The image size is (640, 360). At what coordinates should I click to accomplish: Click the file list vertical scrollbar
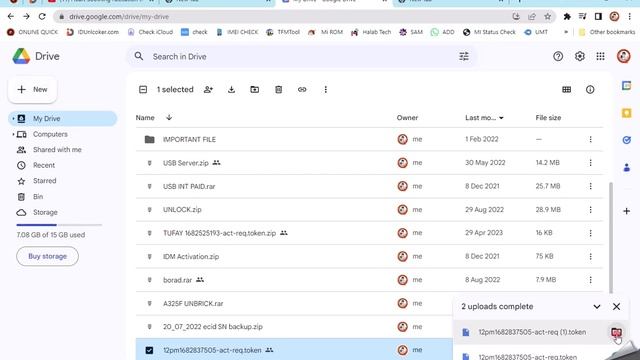pyautogui.click(x=611, y=238)
